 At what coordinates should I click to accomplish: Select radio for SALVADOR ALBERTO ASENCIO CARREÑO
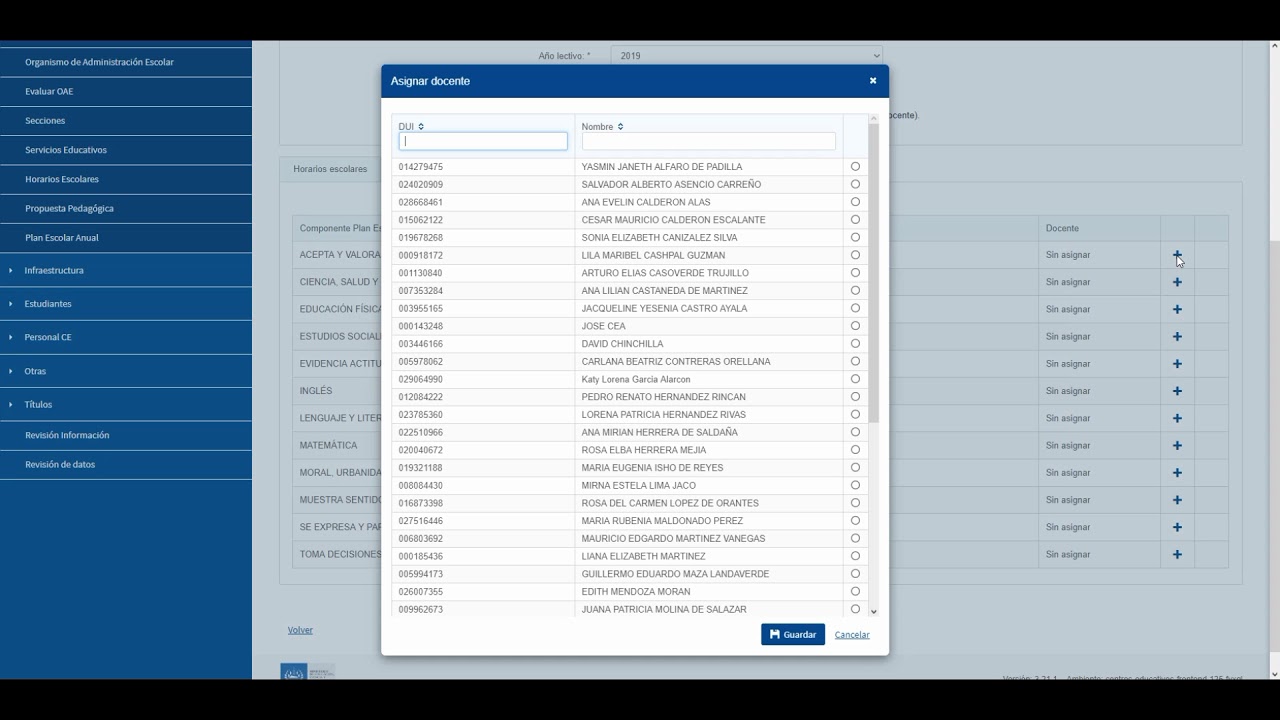(x=855, y=184)
